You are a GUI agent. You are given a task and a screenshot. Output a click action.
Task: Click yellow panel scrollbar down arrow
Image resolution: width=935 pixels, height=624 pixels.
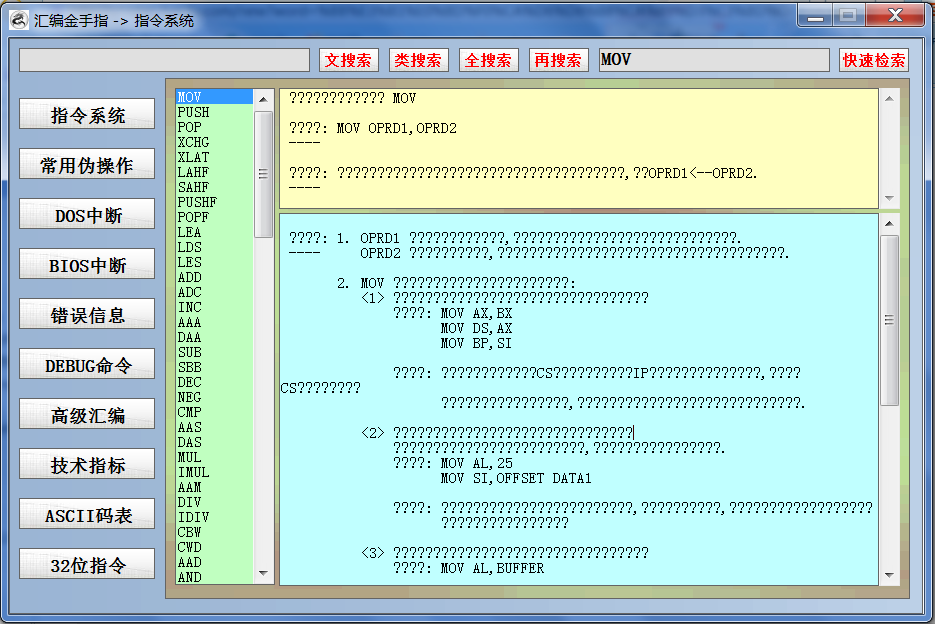[x=889, y=198]
